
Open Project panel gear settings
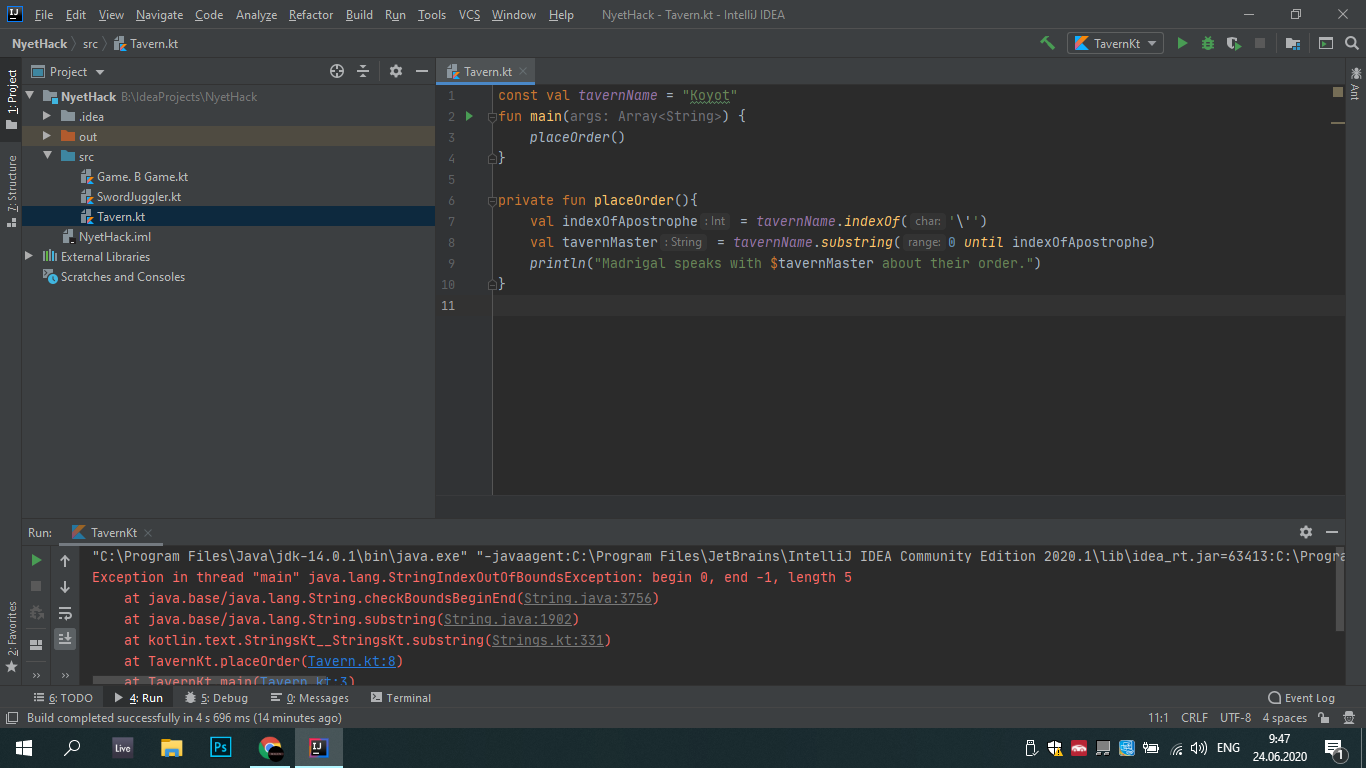click(395, 71)
